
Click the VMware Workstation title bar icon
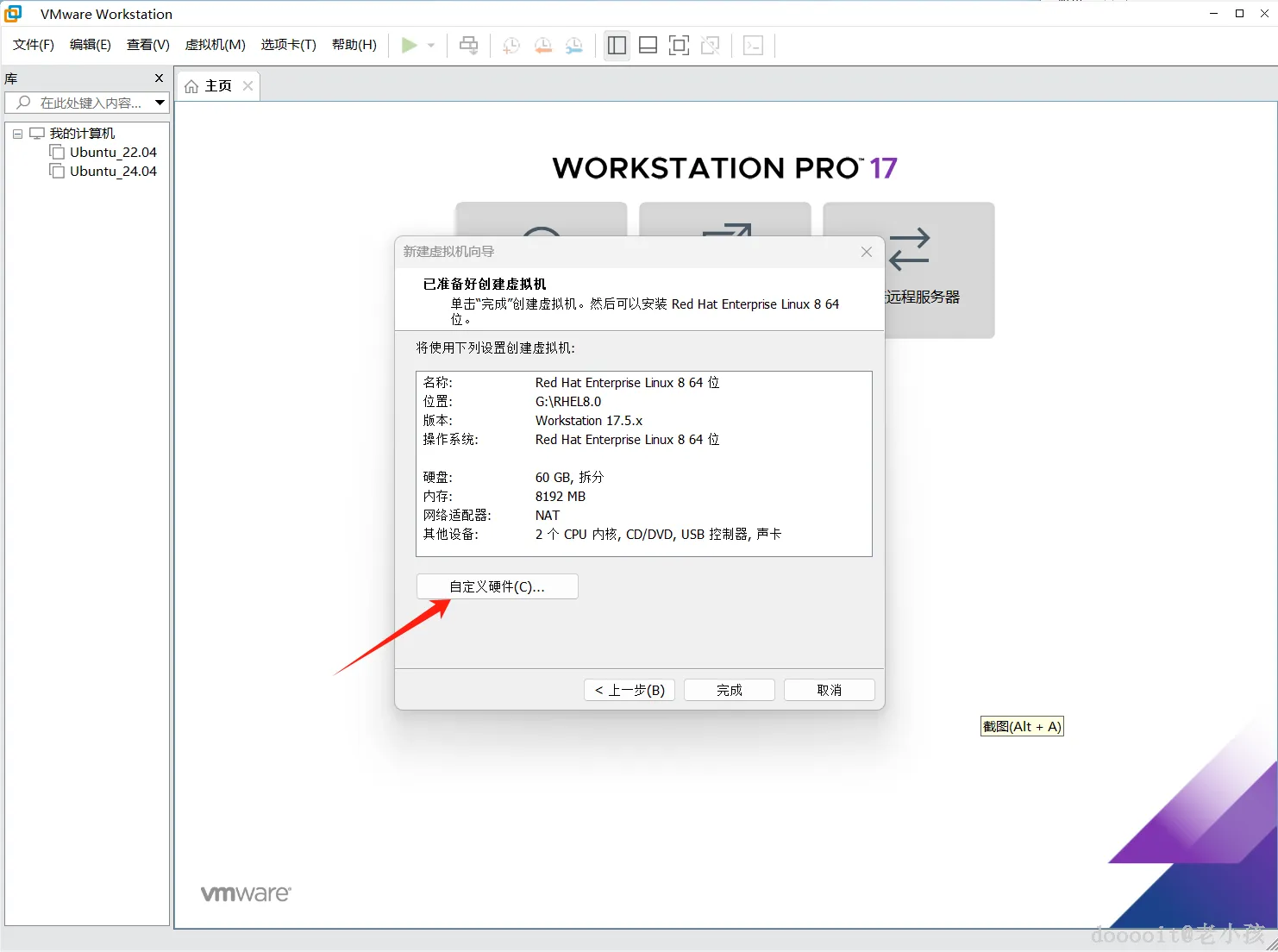point(14,14)
